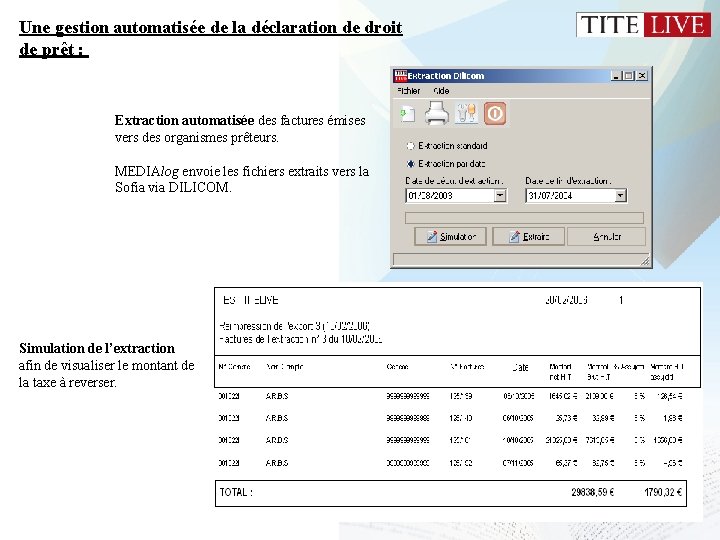Image resolution: width=720 pixels, height=540 pixels.
Task: Click the 'Date' column header in report
Action: pos(520,367)
